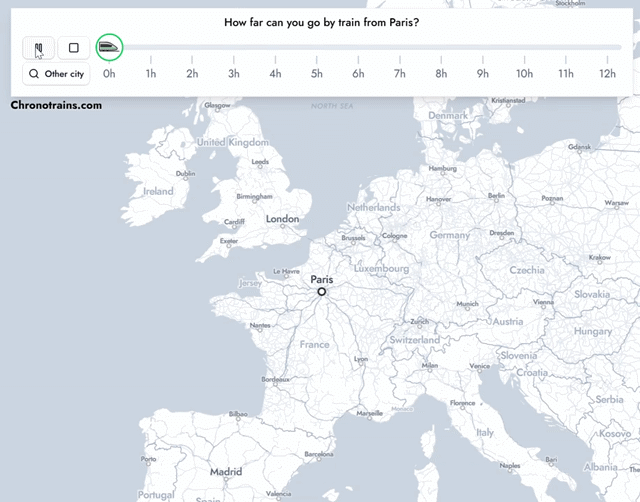Select Dublin on the map

pyautogui.click(x=185, y=173)
